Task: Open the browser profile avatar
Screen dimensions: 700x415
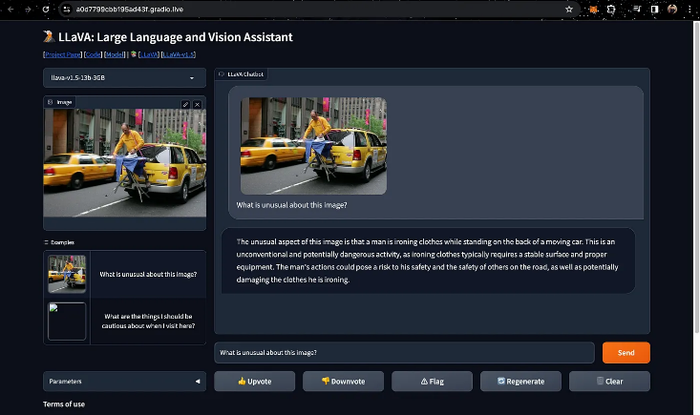Action: [672, 9]
